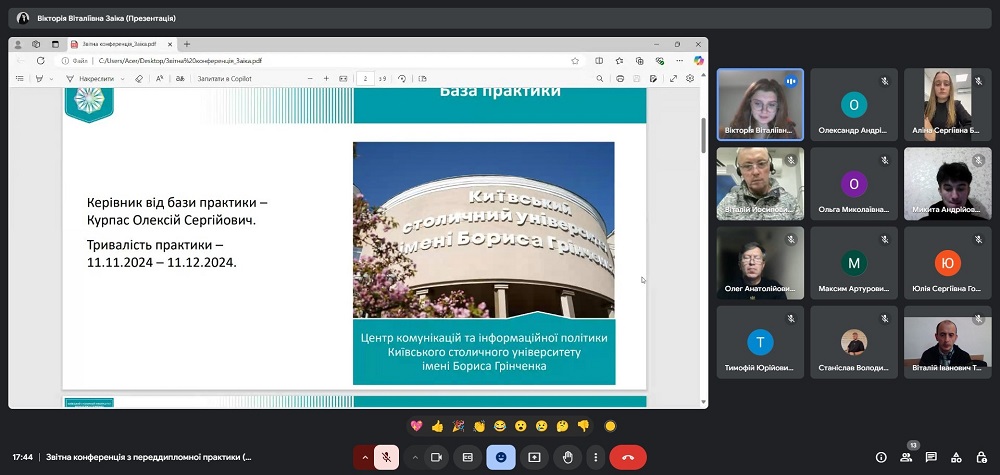Image resolution: width=1000 pixels, height=475 pixels.
Task: Show the participants list
Action: (906, 457)
